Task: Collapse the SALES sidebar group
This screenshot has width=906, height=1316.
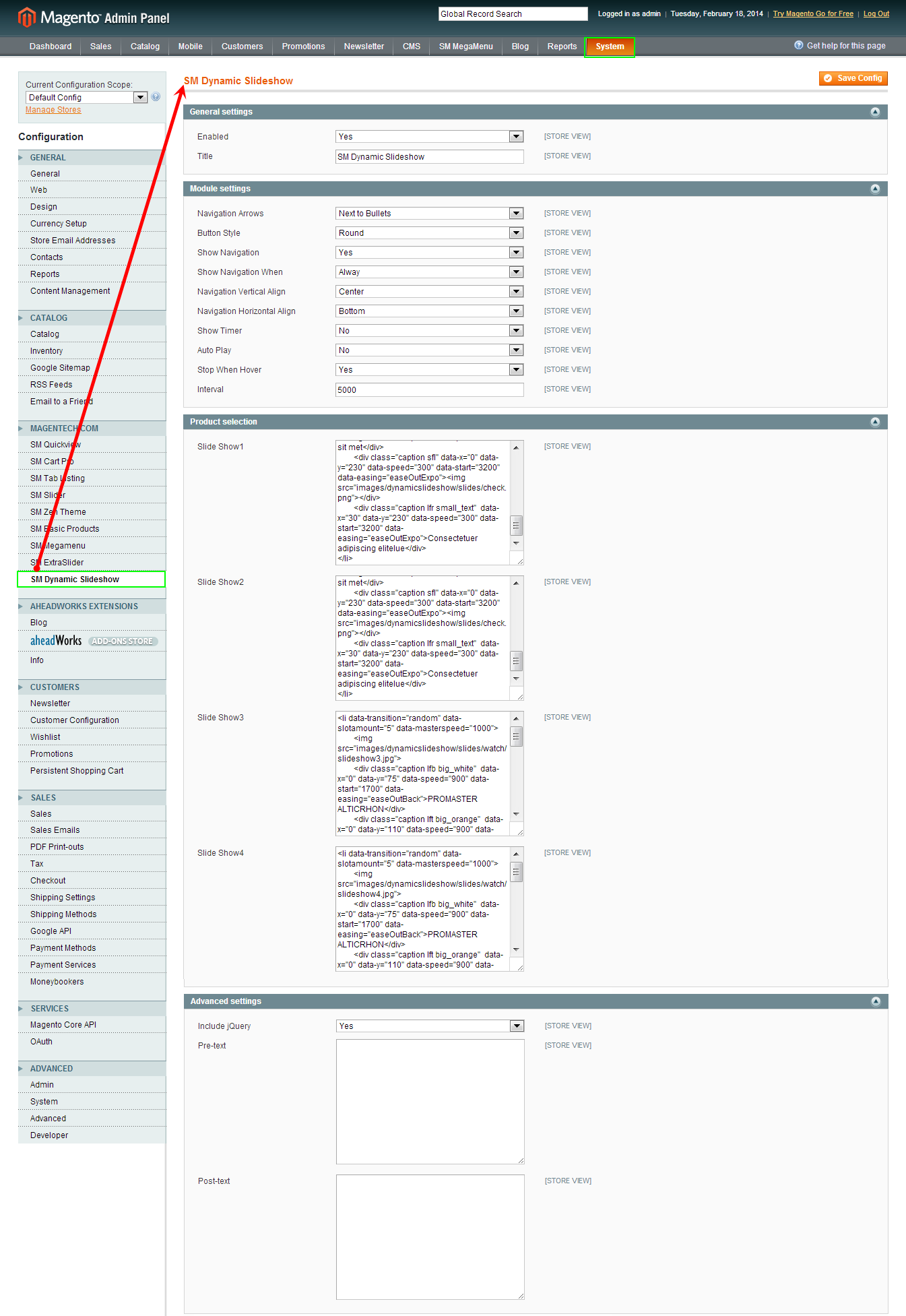Action: coord(92,798)
